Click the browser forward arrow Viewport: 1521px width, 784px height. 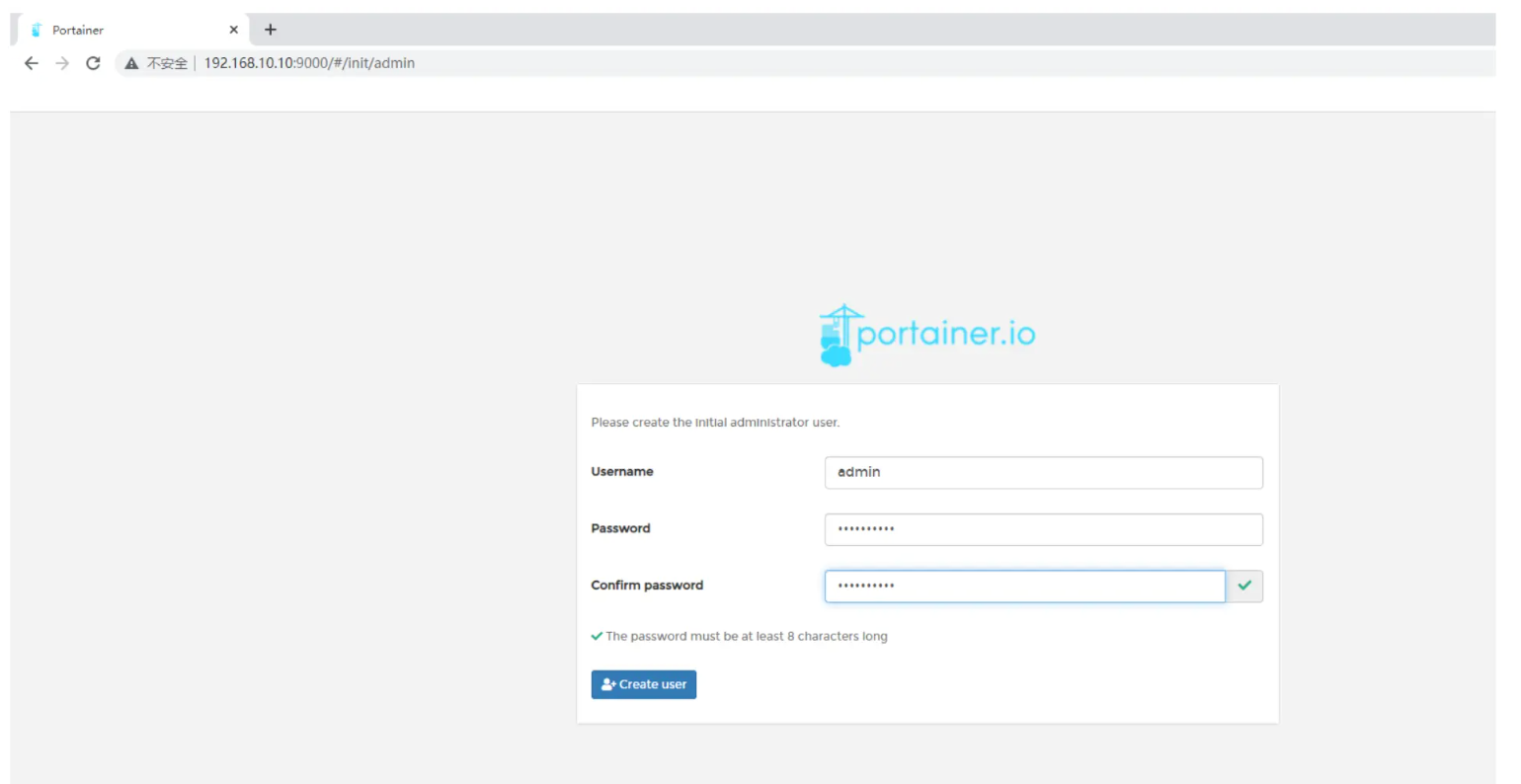(62, 63)
